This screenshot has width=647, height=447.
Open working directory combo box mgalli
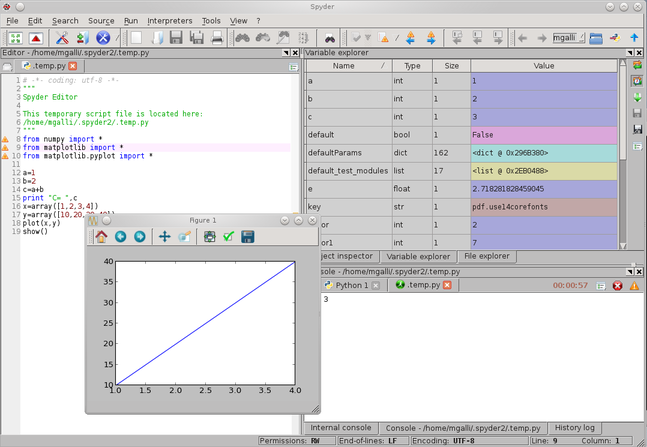(x=569, y=38)
